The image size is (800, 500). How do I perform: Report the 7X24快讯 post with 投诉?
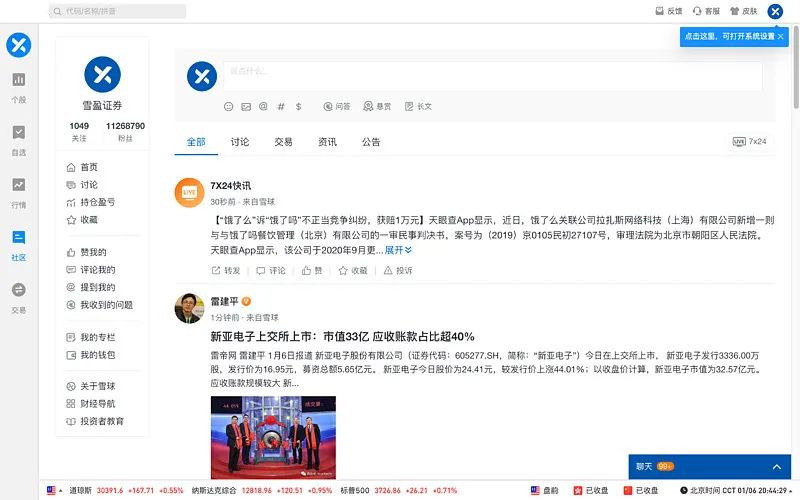[398, 270]
